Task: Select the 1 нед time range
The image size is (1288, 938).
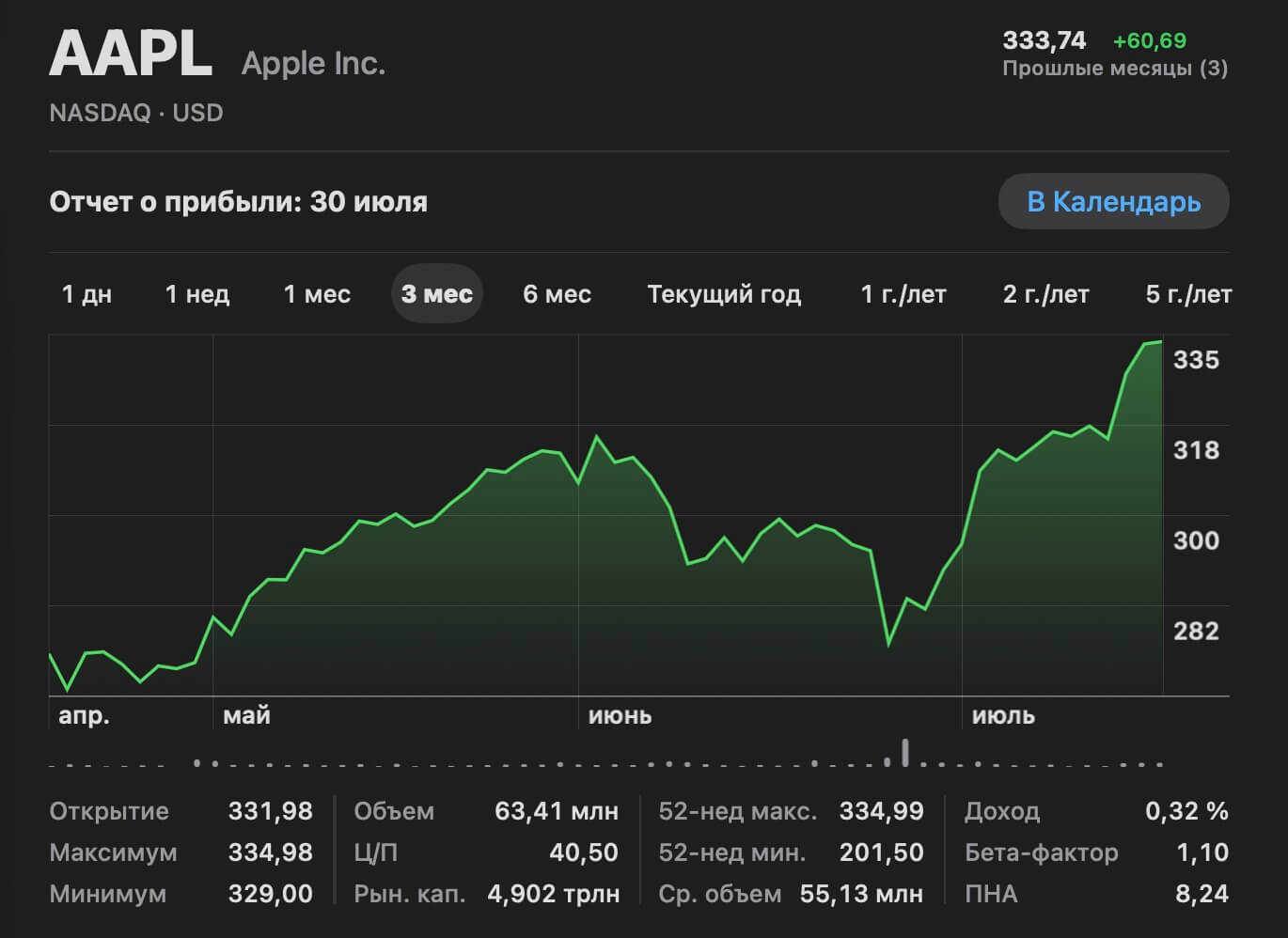Action: pos(197,294)
